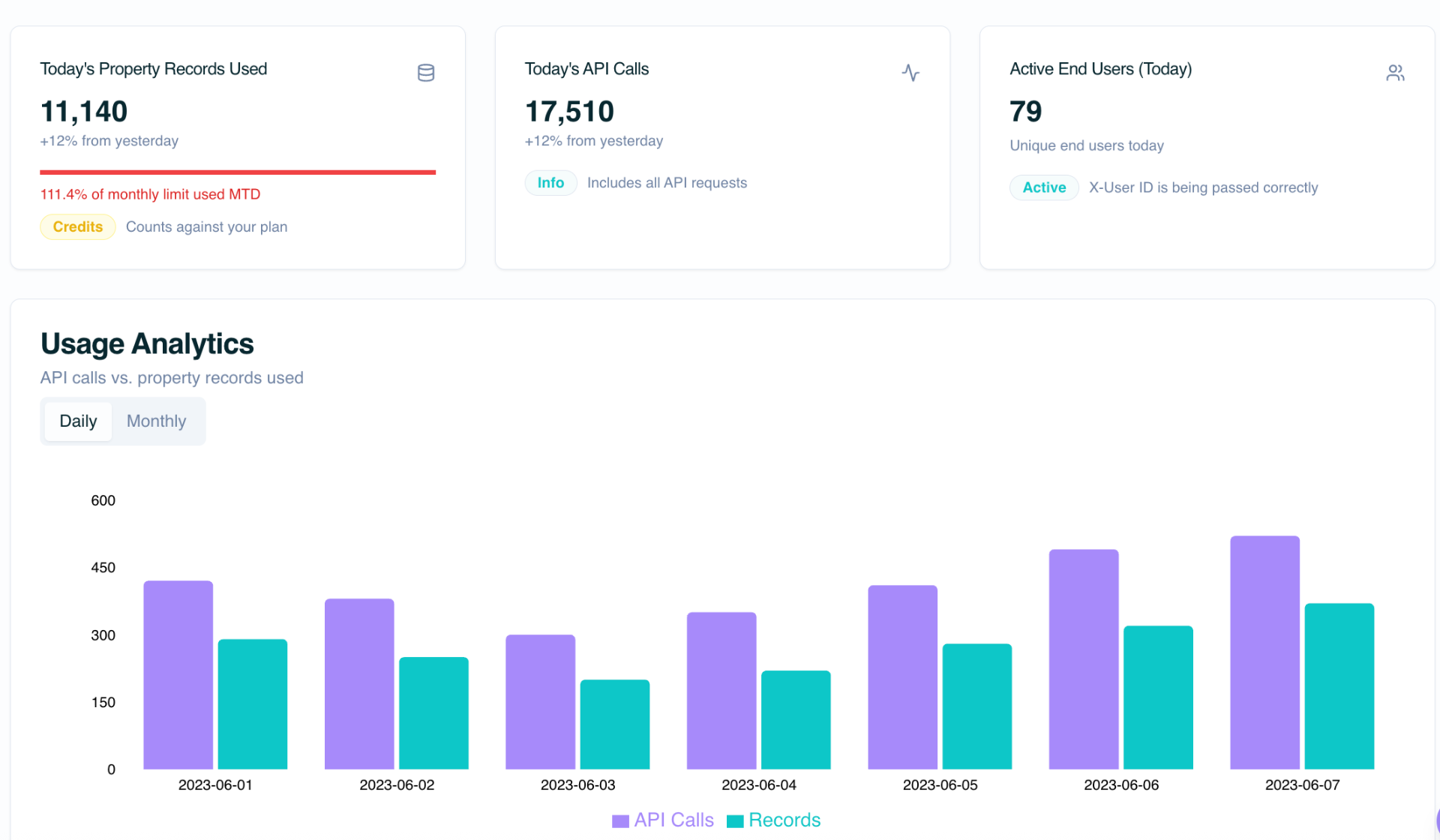Viewport: 1440px width, 840px height.
Task: Click the API Calls bar for 2023-06-04
Action: click(x=721, y=691)
